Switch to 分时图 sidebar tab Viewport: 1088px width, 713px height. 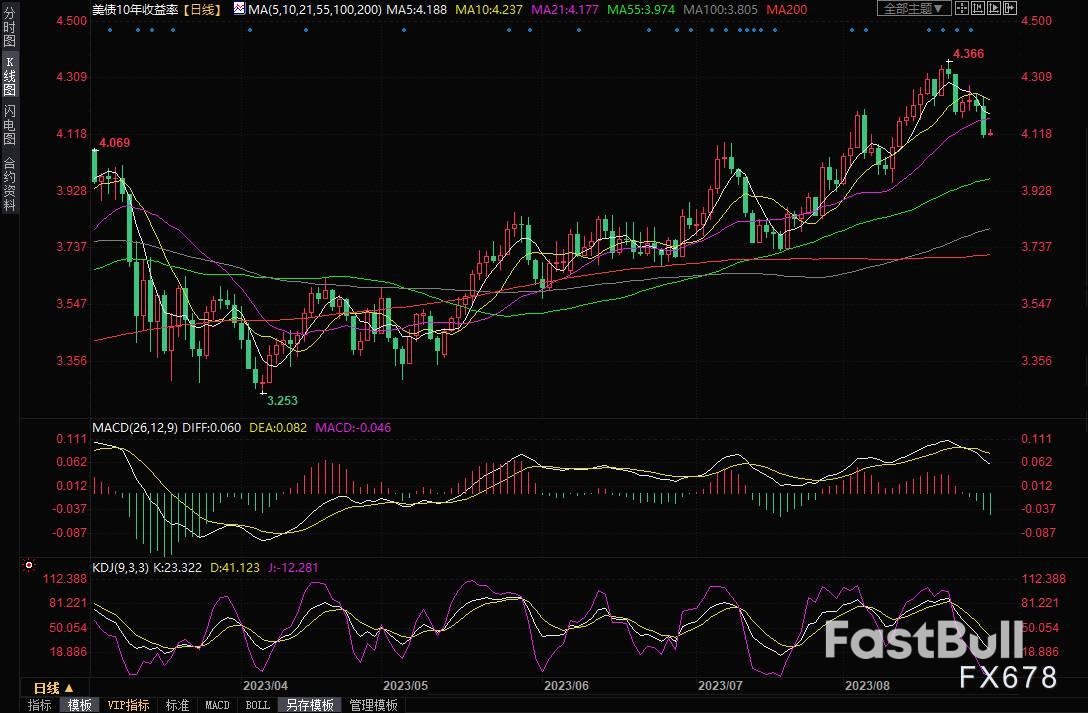(x=9, y=26)
